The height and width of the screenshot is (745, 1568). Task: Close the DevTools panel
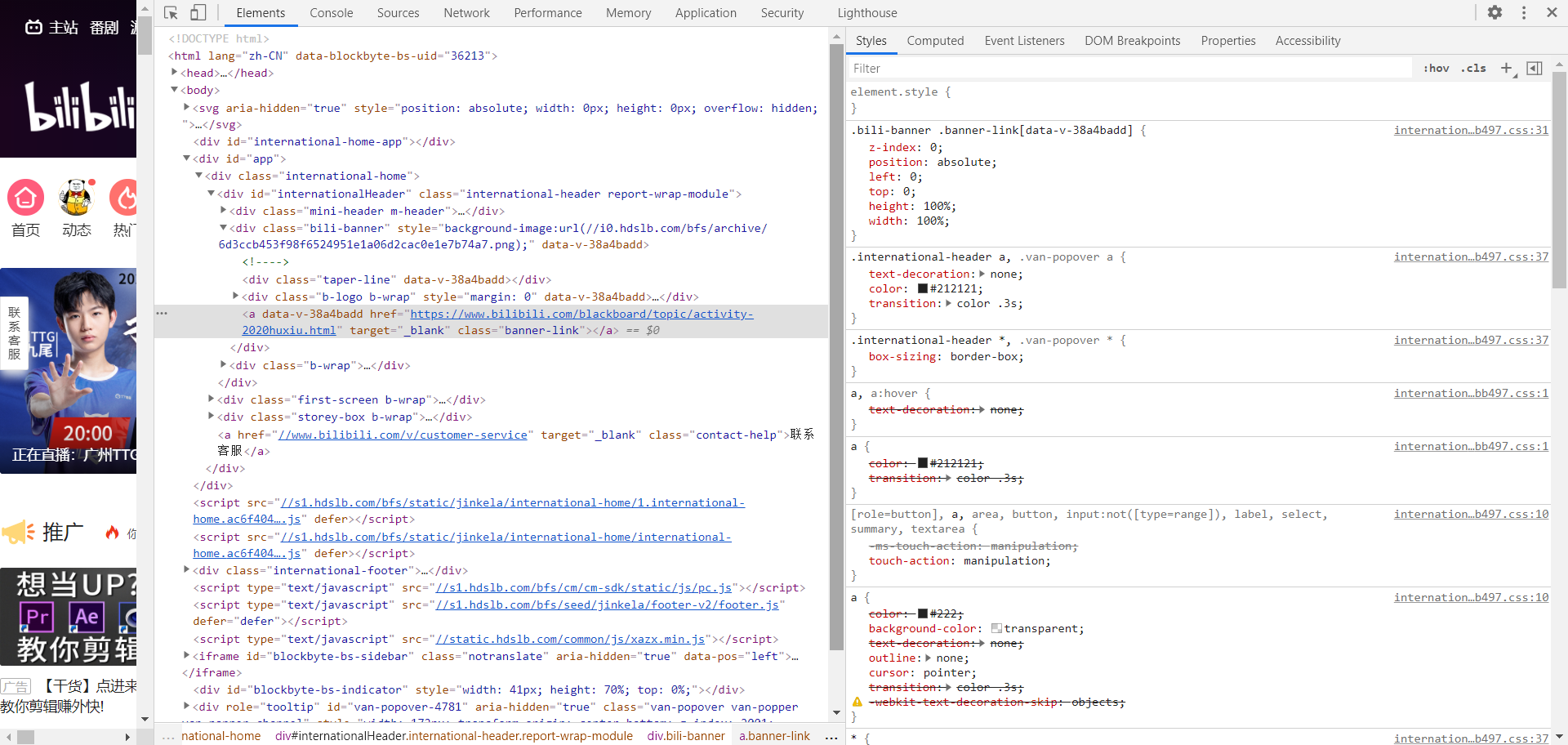tap(1552, 12)
